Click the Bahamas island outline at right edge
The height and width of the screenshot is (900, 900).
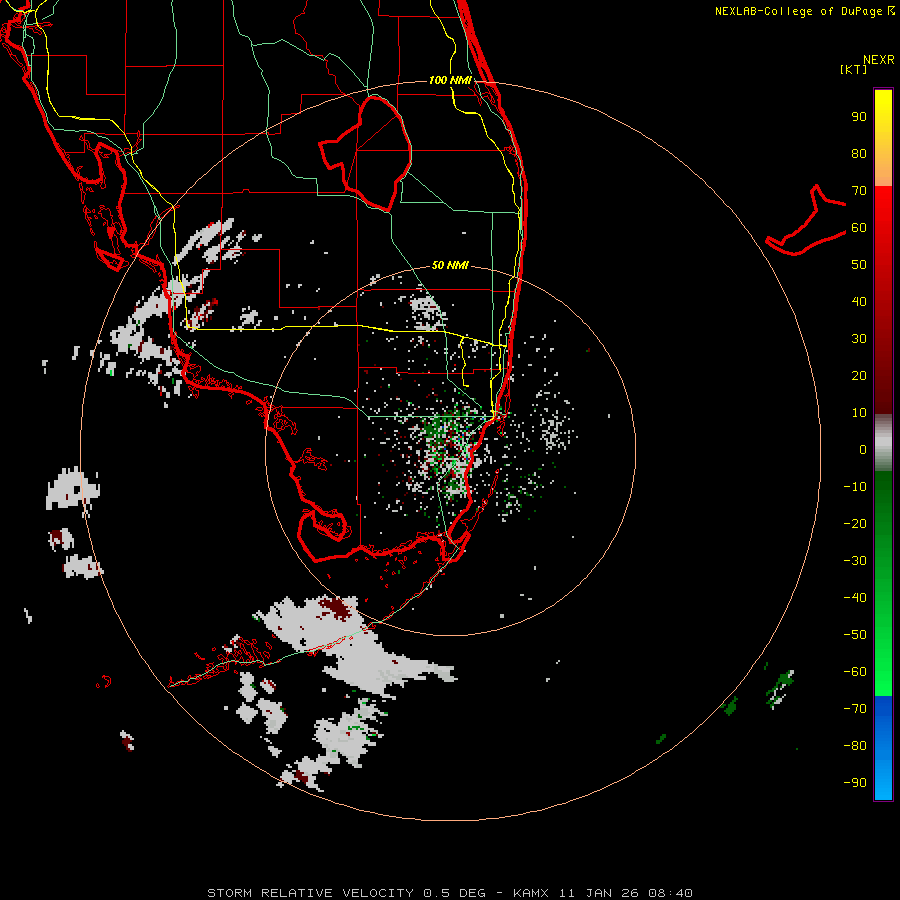[x=806, y=221]
